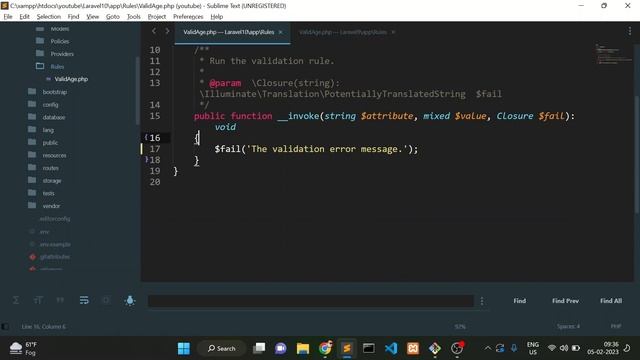Expand the storage folder
The width and height of the screenshot is (640, 360).
coord(52,181)
